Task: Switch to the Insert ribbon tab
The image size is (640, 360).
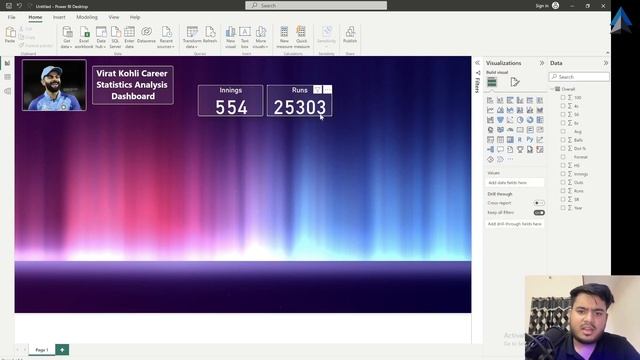Action: [59, 17]
